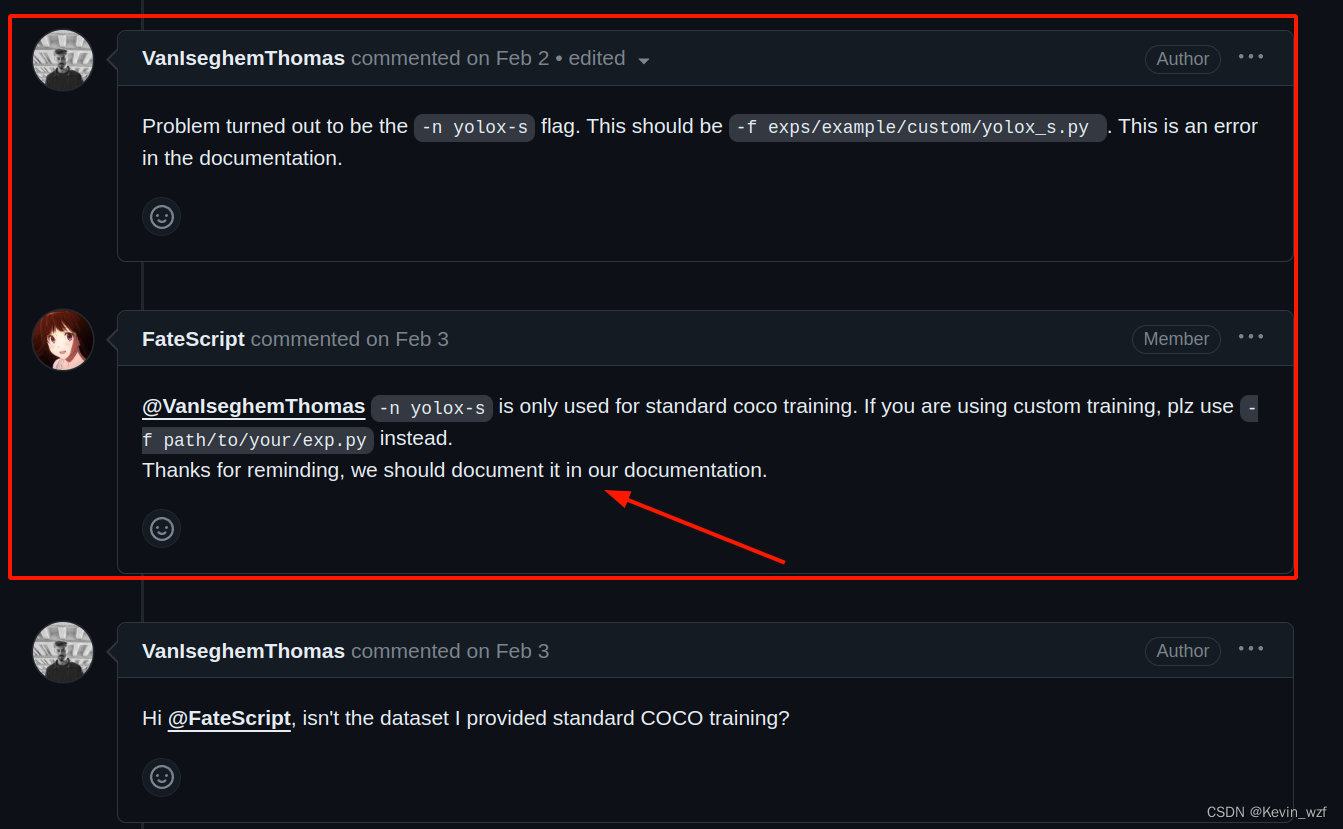This screenshot has height=829, width=1343.
Task: Click the Member badge on FateScript's comment
Action: tap(1176, 339)
